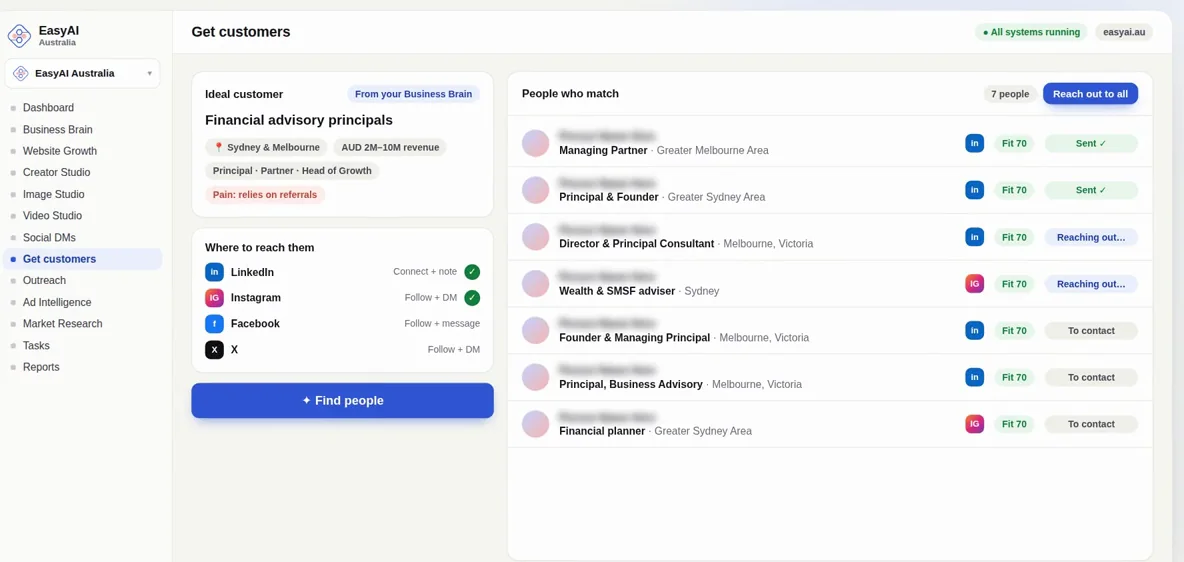Click avatar of the Financial planner
Viewport: 1184px width, 562px height.
click(x=535, y=424)
